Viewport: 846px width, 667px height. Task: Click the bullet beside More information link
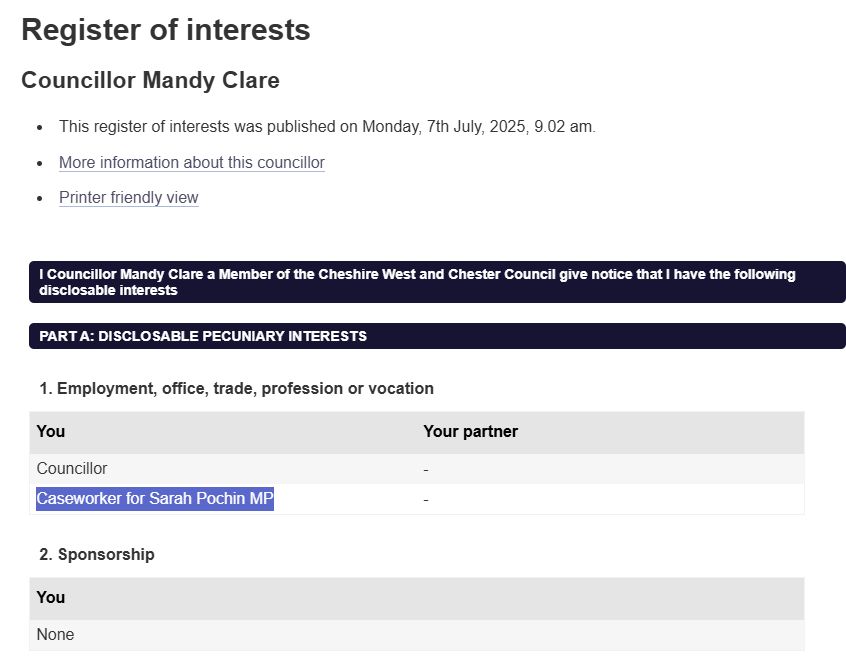pos(40,163)
